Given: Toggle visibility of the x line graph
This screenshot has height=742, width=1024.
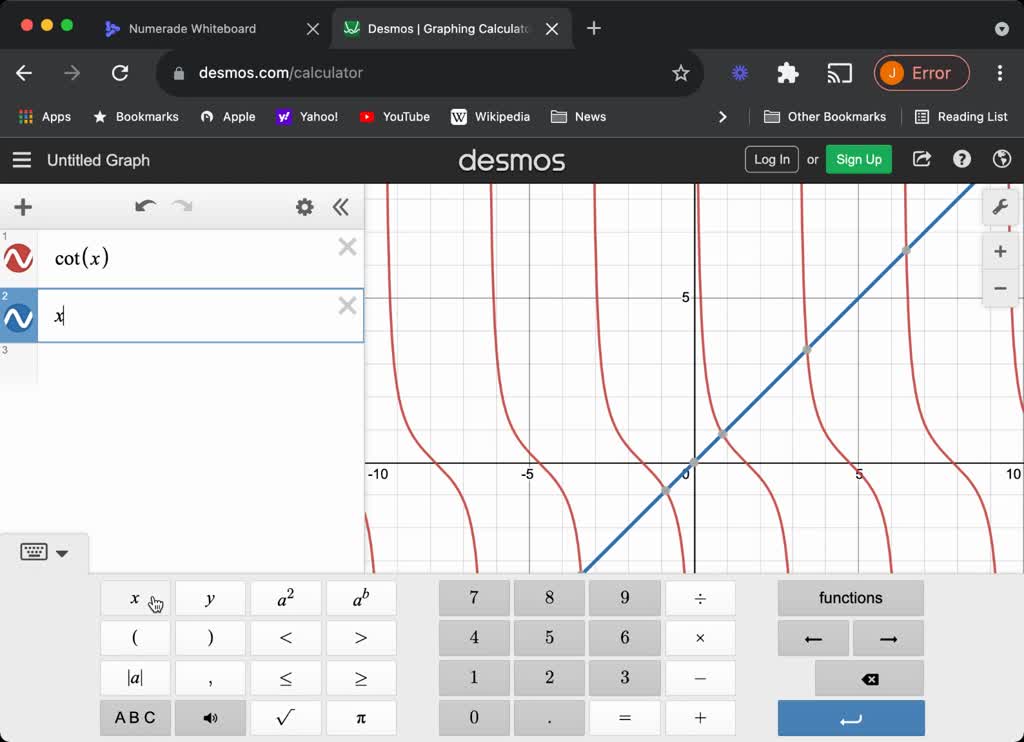Looking at the screenshot, I should pyautogui.click(x=18, y=318).
